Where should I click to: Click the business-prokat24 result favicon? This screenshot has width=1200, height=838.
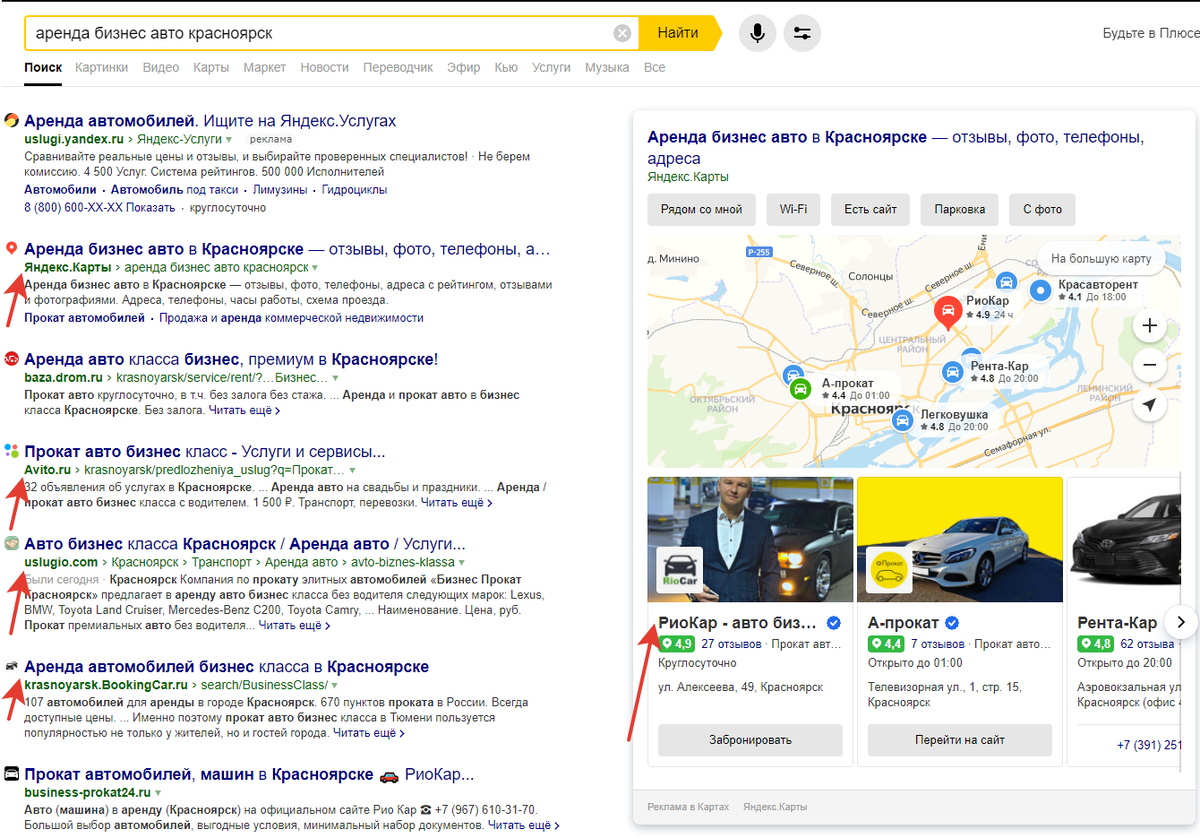[x=11, y=774]
